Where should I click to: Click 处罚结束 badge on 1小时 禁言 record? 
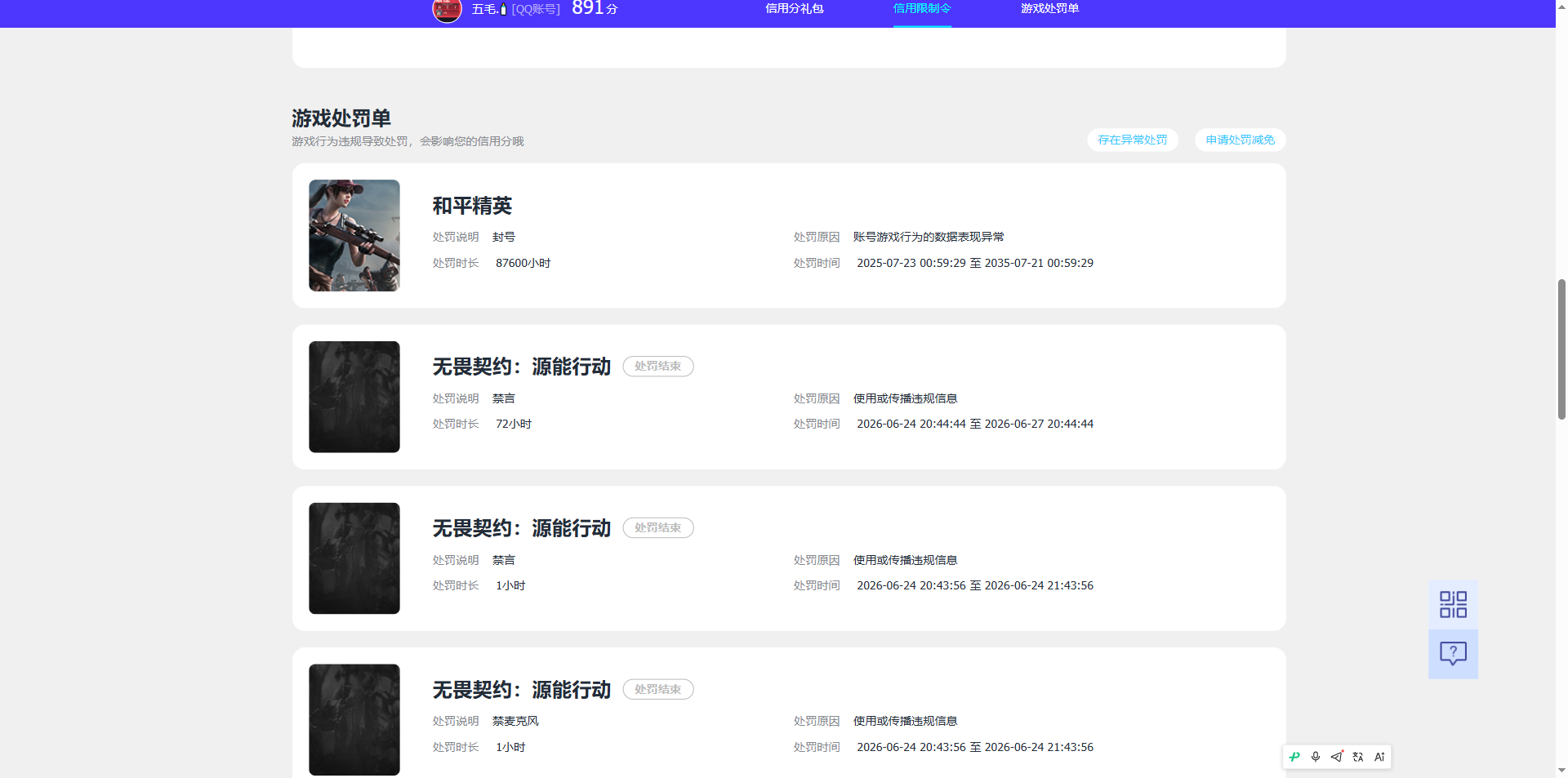(x=658, y=528)
